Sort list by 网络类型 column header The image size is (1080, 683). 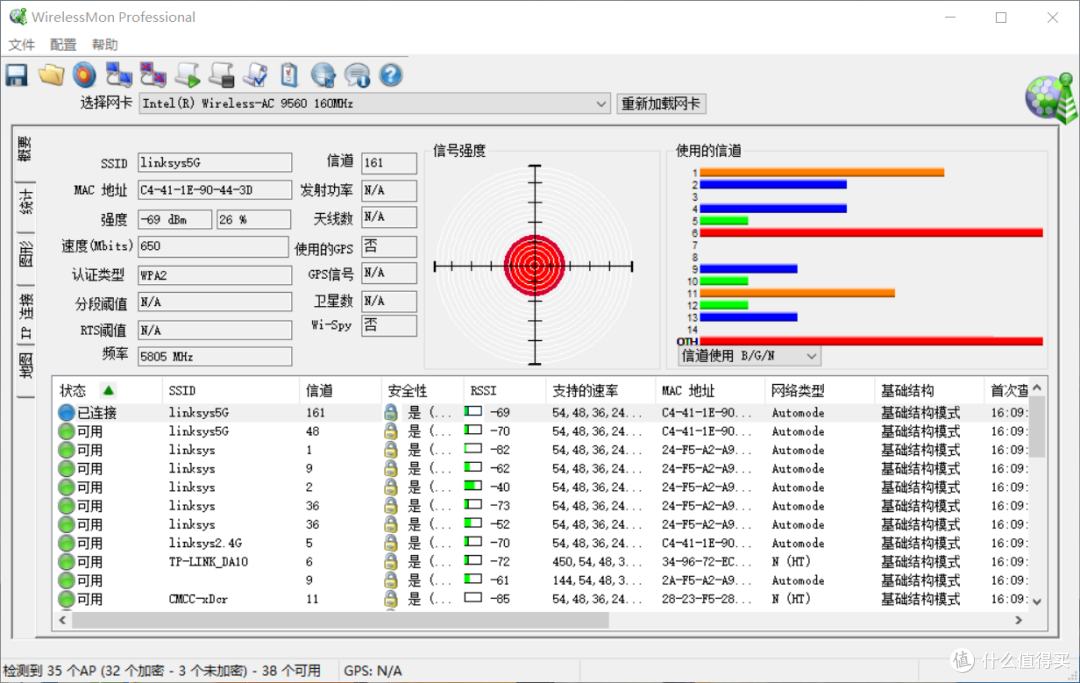[820, 390]
